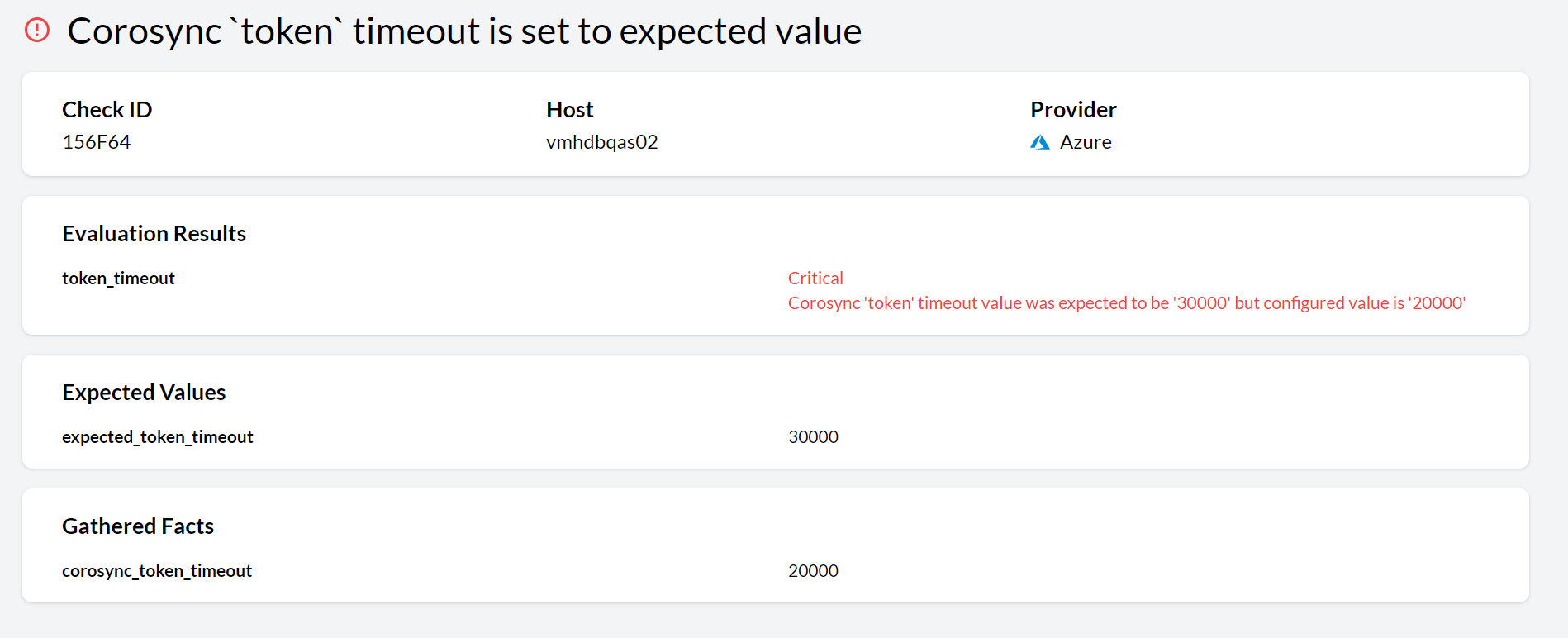Click gathered value 20000 in Gathered Facts
Viewport: 1568px width, 638px height.
813,571
